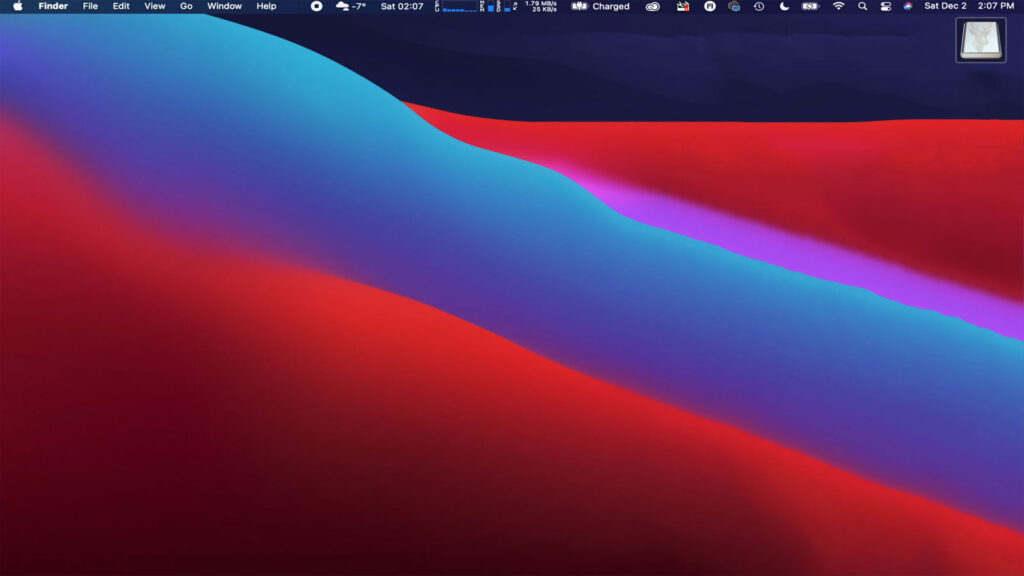This screenshot has height=576, width=1024.
Task: Open the Apple menu
Action: [x=18, y=6]
